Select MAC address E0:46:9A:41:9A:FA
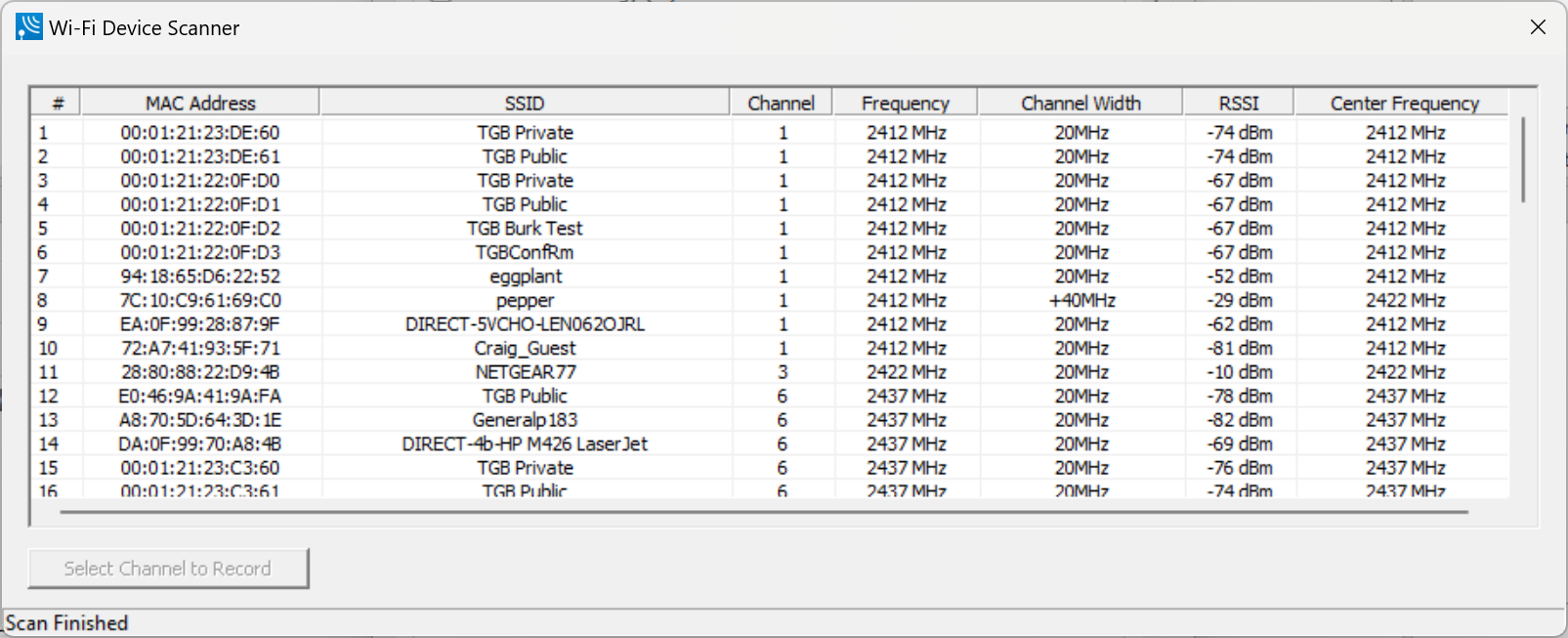Screen dimensions: 1568x638 pyautogui.click(x=200, y=396)
